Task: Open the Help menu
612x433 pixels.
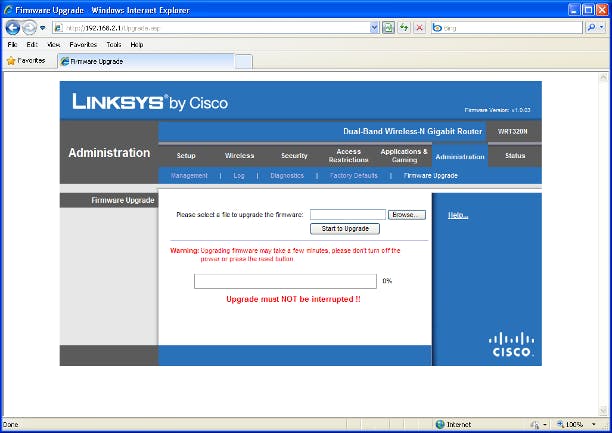Action: coord(137,45)
